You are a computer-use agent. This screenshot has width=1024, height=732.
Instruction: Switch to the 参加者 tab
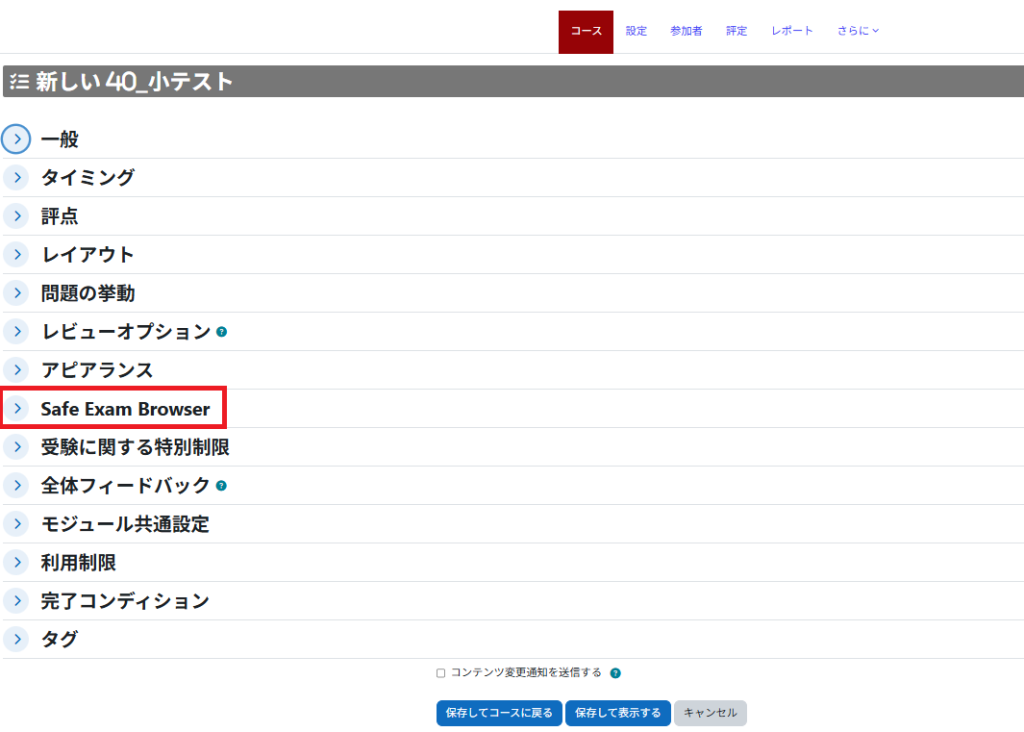[686, 31]
